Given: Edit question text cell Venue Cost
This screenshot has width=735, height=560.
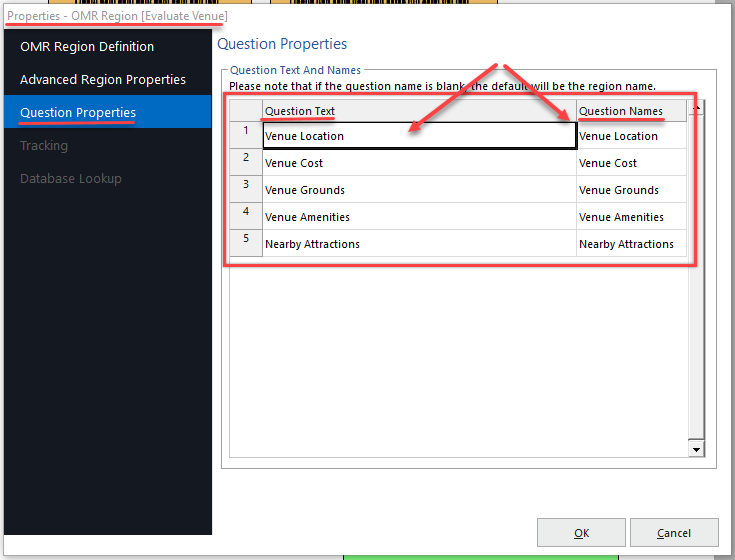Looking at the screenshot, I should click(420, 163).
